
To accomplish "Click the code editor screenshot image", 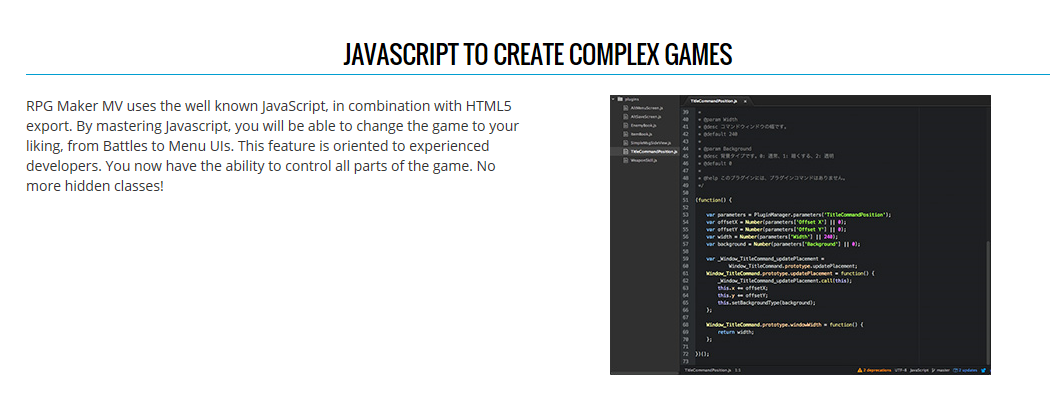I will click(800, 235).
